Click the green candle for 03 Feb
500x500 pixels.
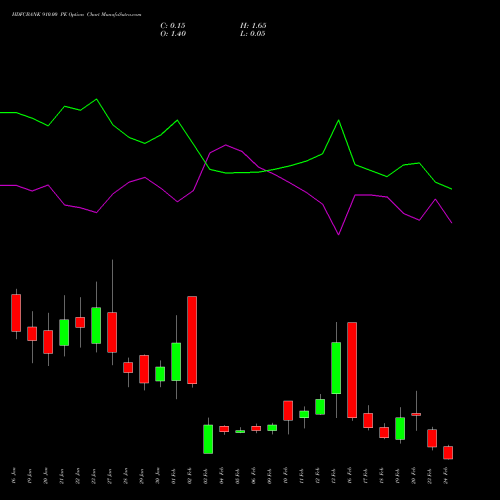point(208,439)
